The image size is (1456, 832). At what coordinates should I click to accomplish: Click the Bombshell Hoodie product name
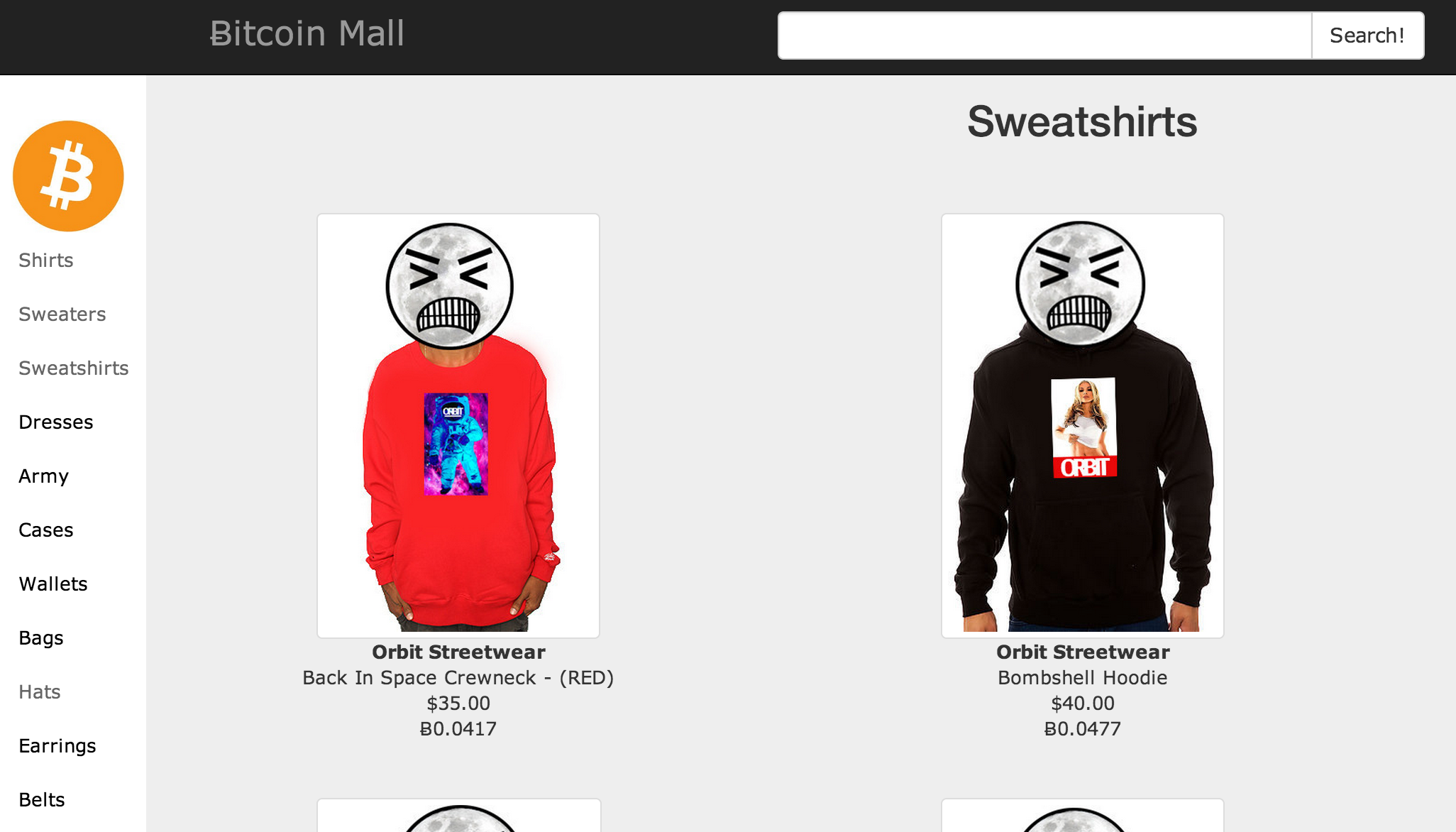(x=1083, y=678)
